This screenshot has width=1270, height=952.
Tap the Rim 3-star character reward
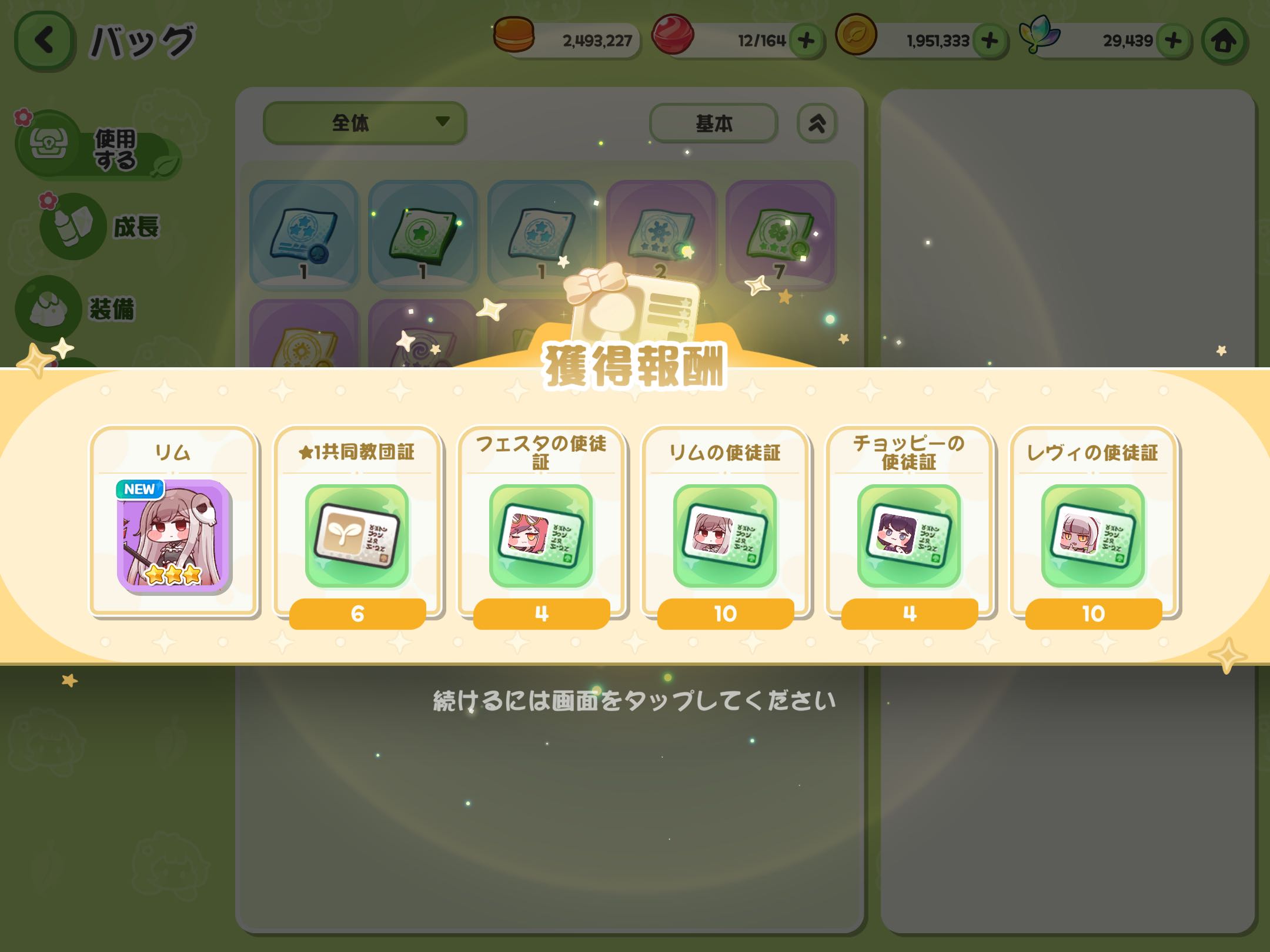[x=173, y=522]
